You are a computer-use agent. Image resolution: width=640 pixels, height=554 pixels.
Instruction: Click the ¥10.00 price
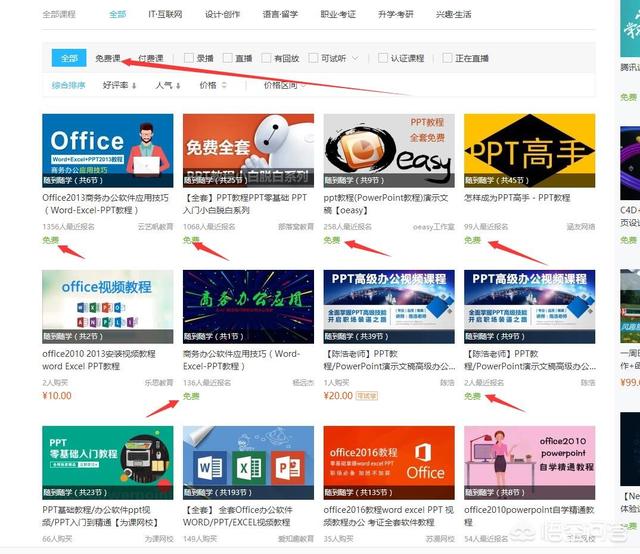(x=57, y=396)
